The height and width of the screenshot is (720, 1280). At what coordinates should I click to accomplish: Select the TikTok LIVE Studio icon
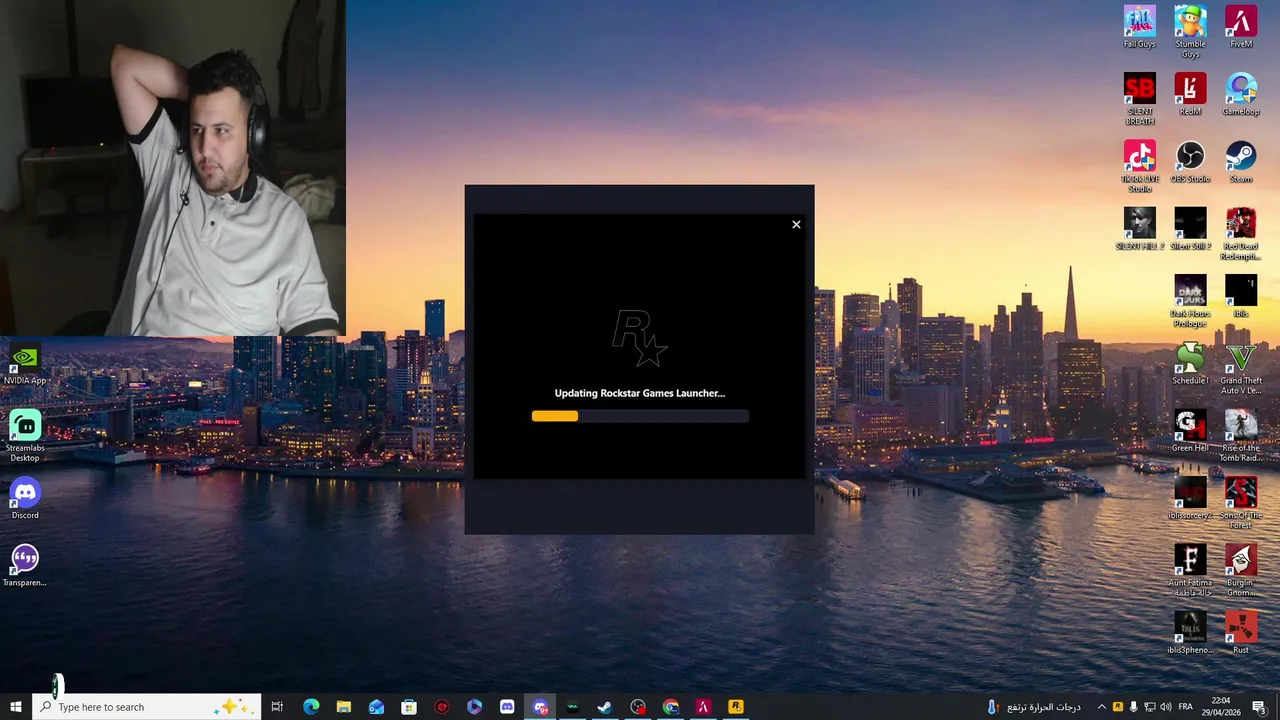[1139, 166]
